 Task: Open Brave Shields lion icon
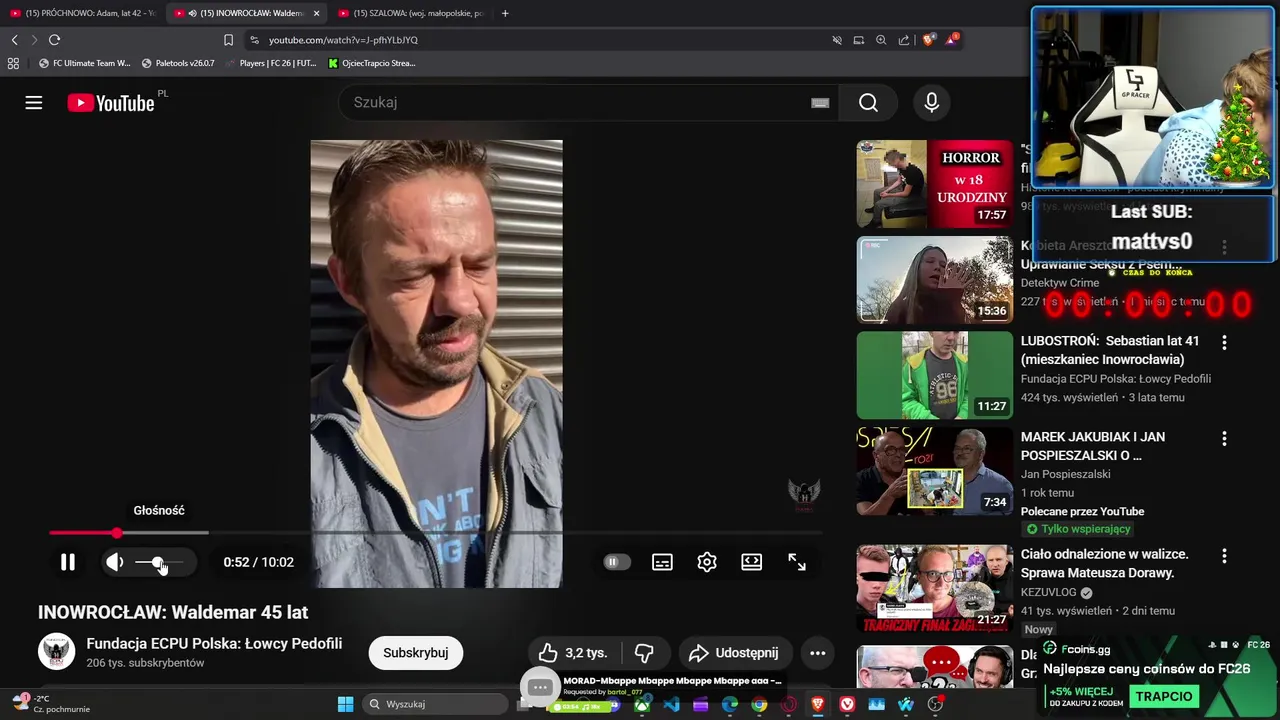tap(929, 40)
